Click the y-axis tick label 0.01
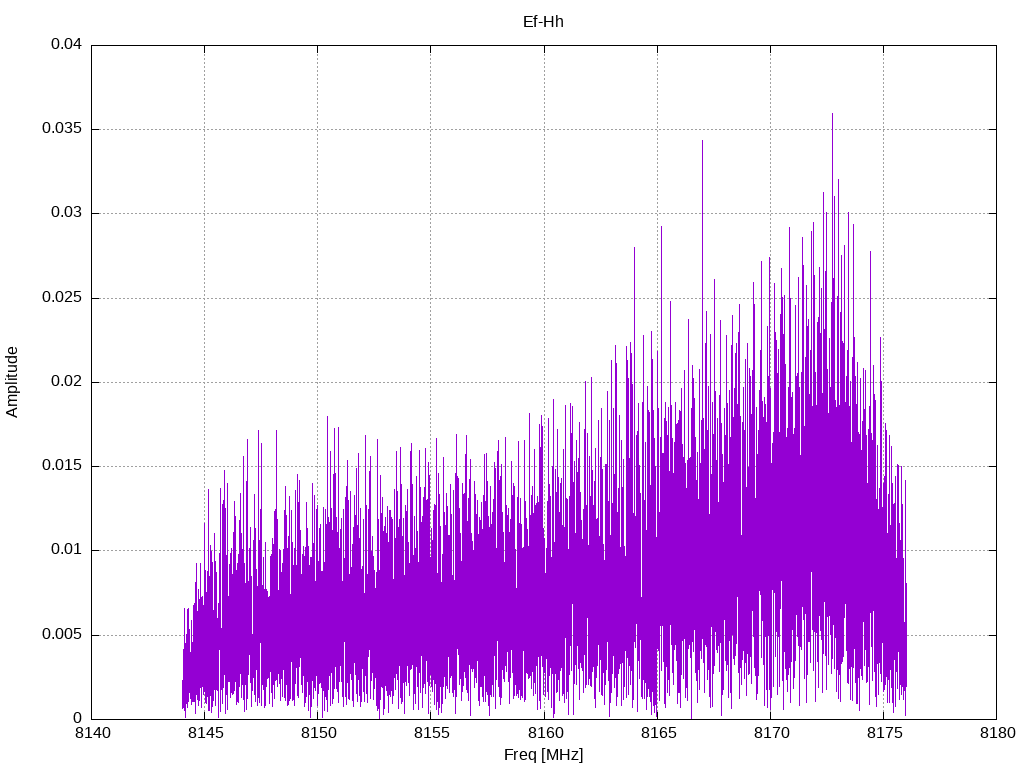This screenshot has width=1024, height=768. click(x=67, y=550)
